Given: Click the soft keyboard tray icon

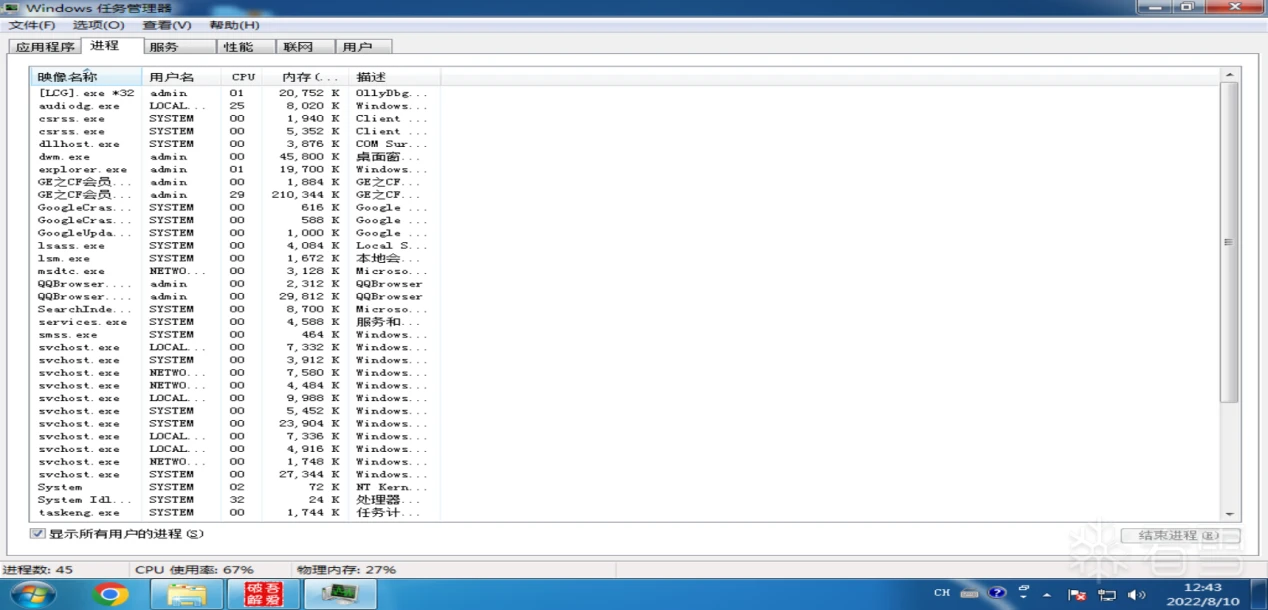Looking at the screenshot, I should point(970,593).
